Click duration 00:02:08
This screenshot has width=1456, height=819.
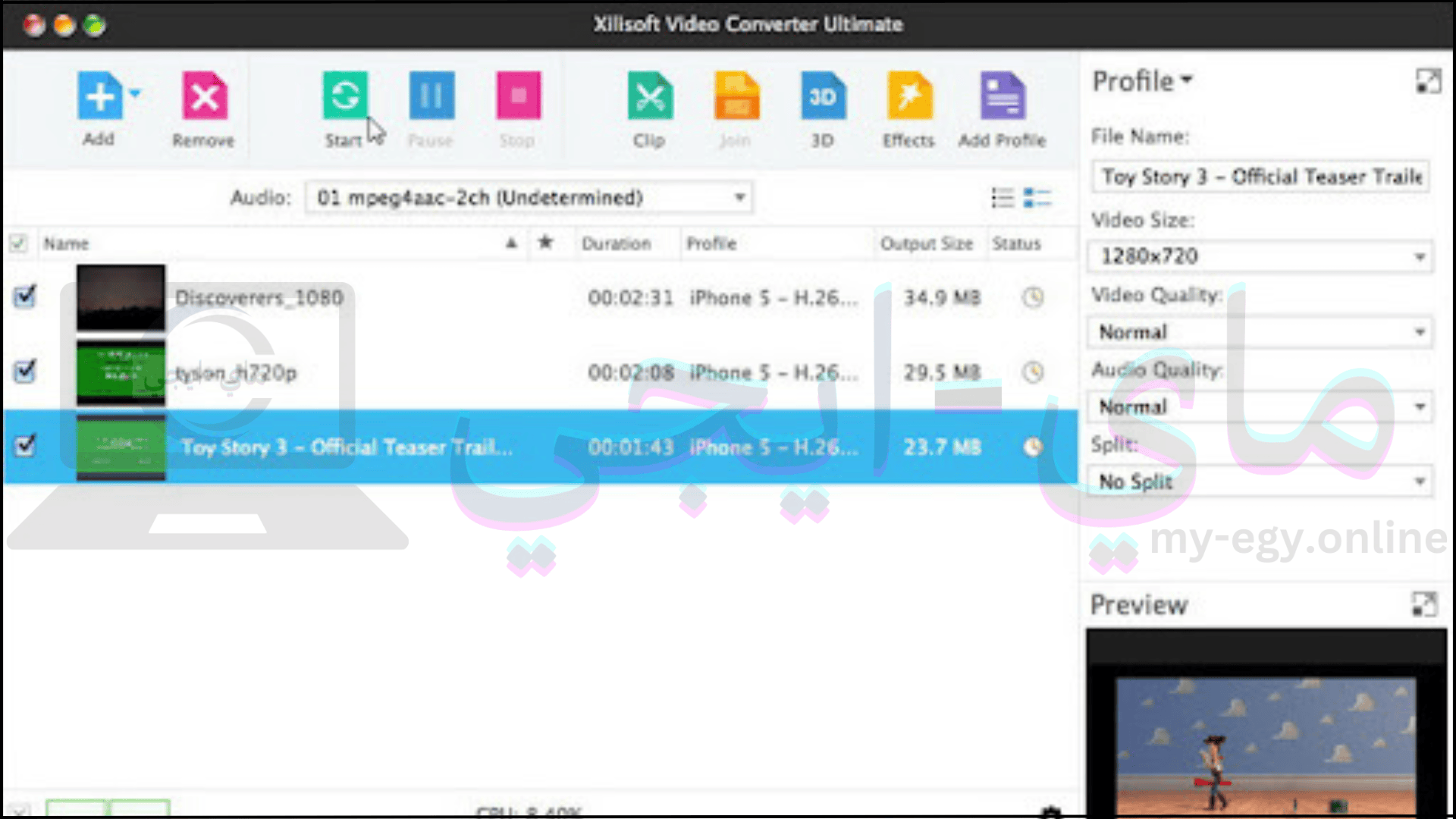pyautogui.click(x=631, y=372)
